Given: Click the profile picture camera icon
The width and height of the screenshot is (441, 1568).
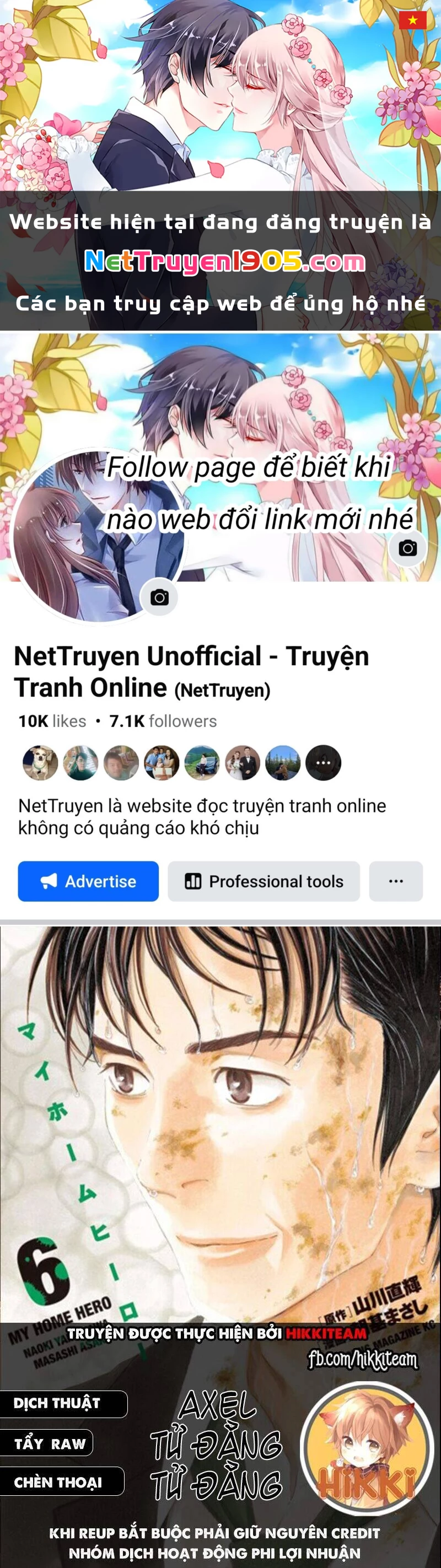Looking at the screenshot, I should [160, 597].
